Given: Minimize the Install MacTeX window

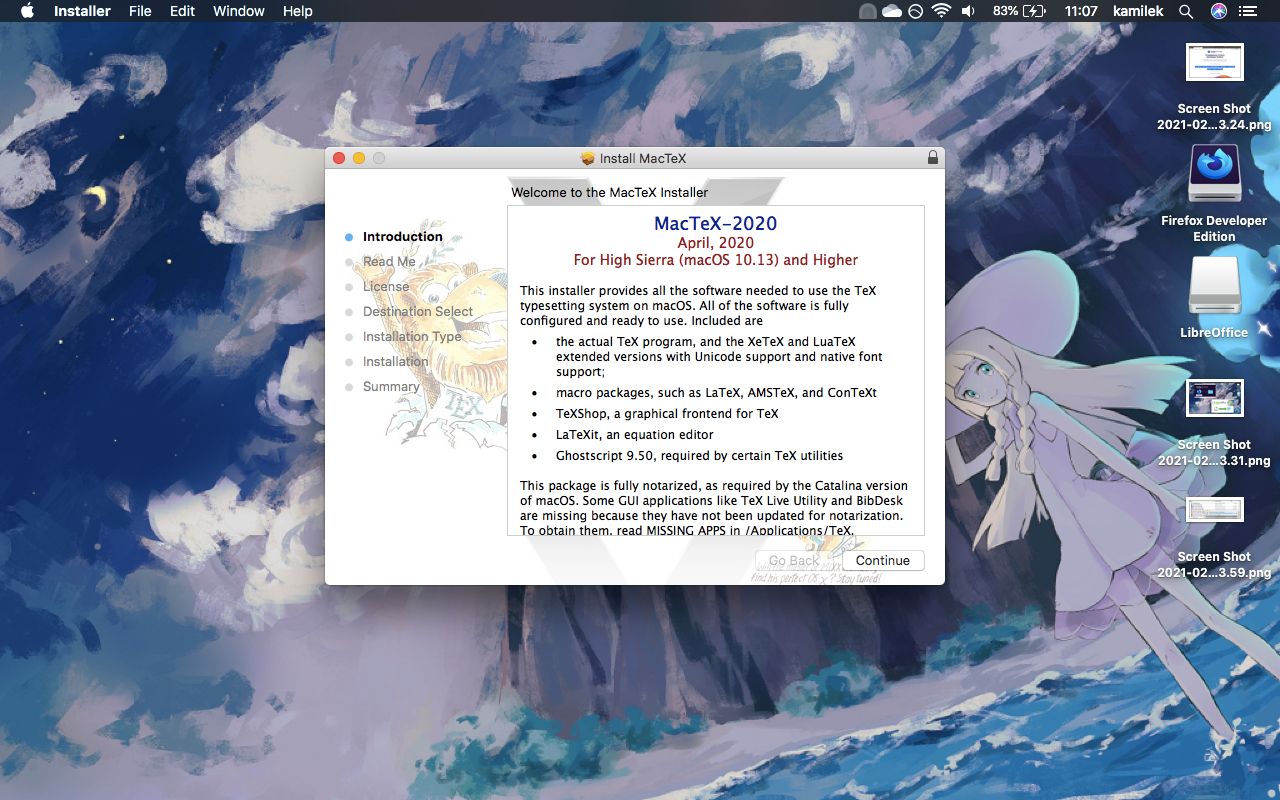Looking at the screenshot, I should pos(359,158).
